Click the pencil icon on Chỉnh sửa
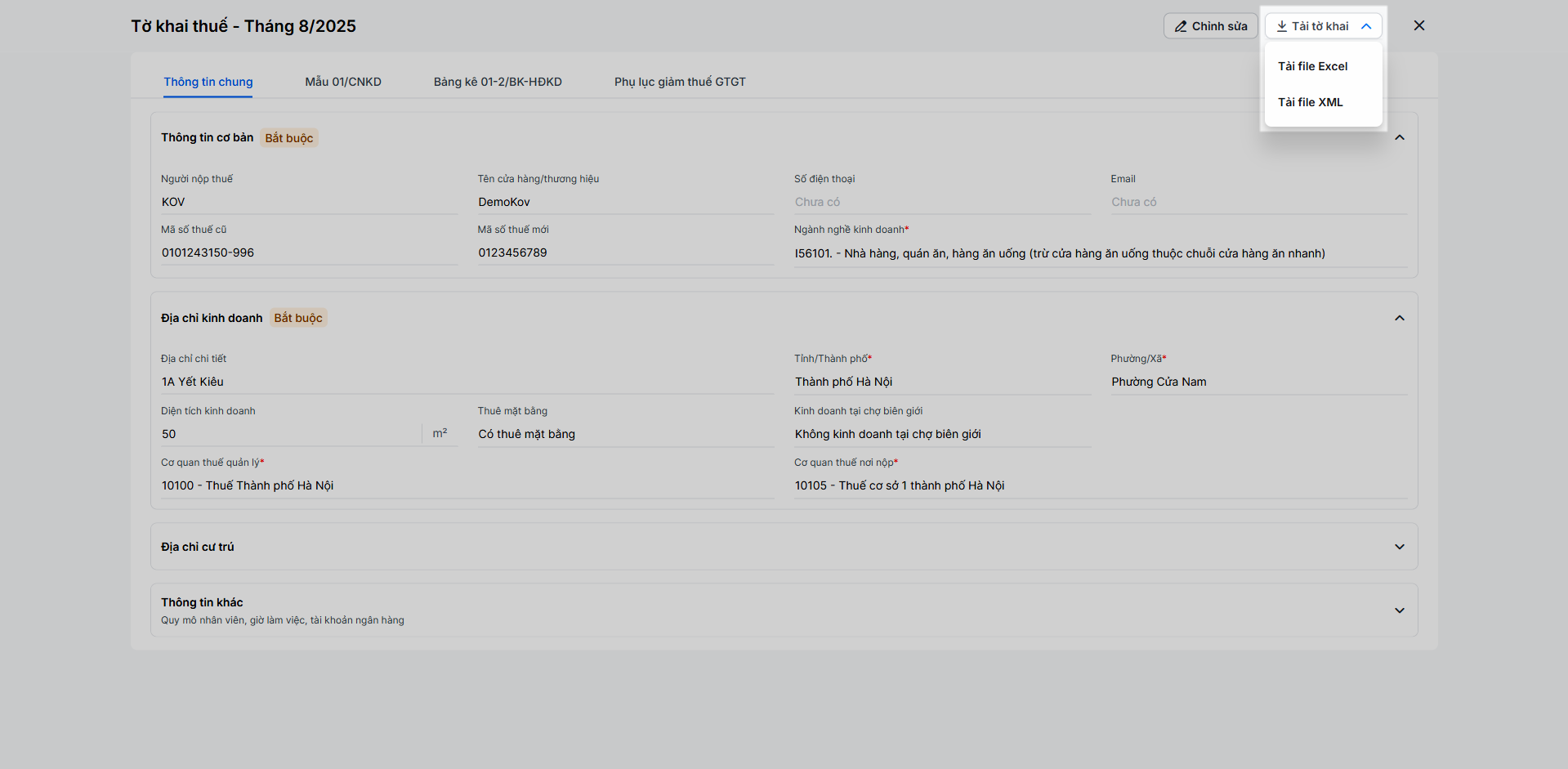This screenshot has width=1568, height=769. 1181,26
